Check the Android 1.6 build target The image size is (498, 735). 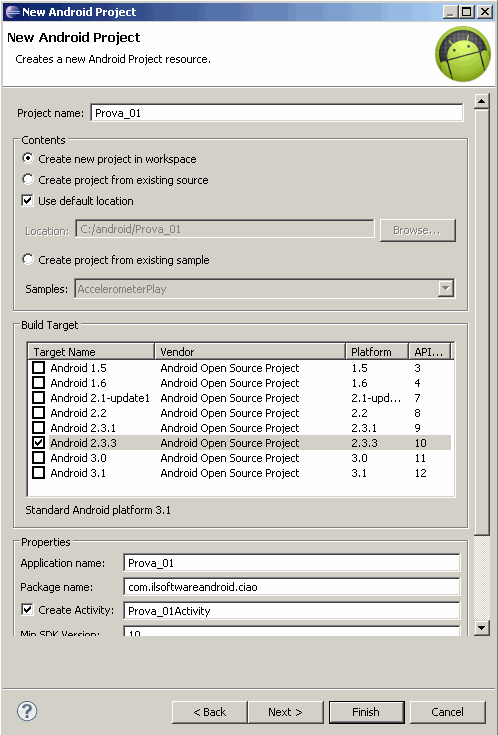click(38, 382)
